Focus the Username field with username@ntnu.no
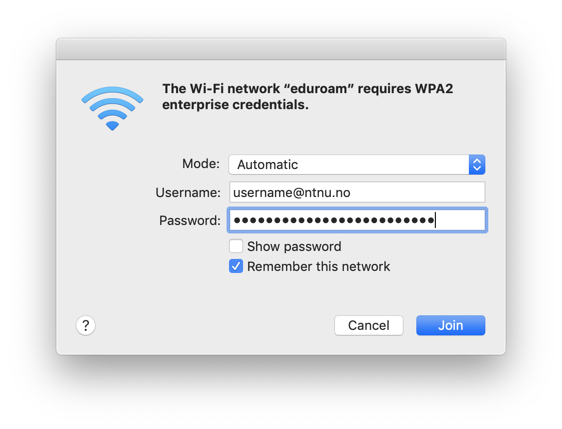 (357, 192)
